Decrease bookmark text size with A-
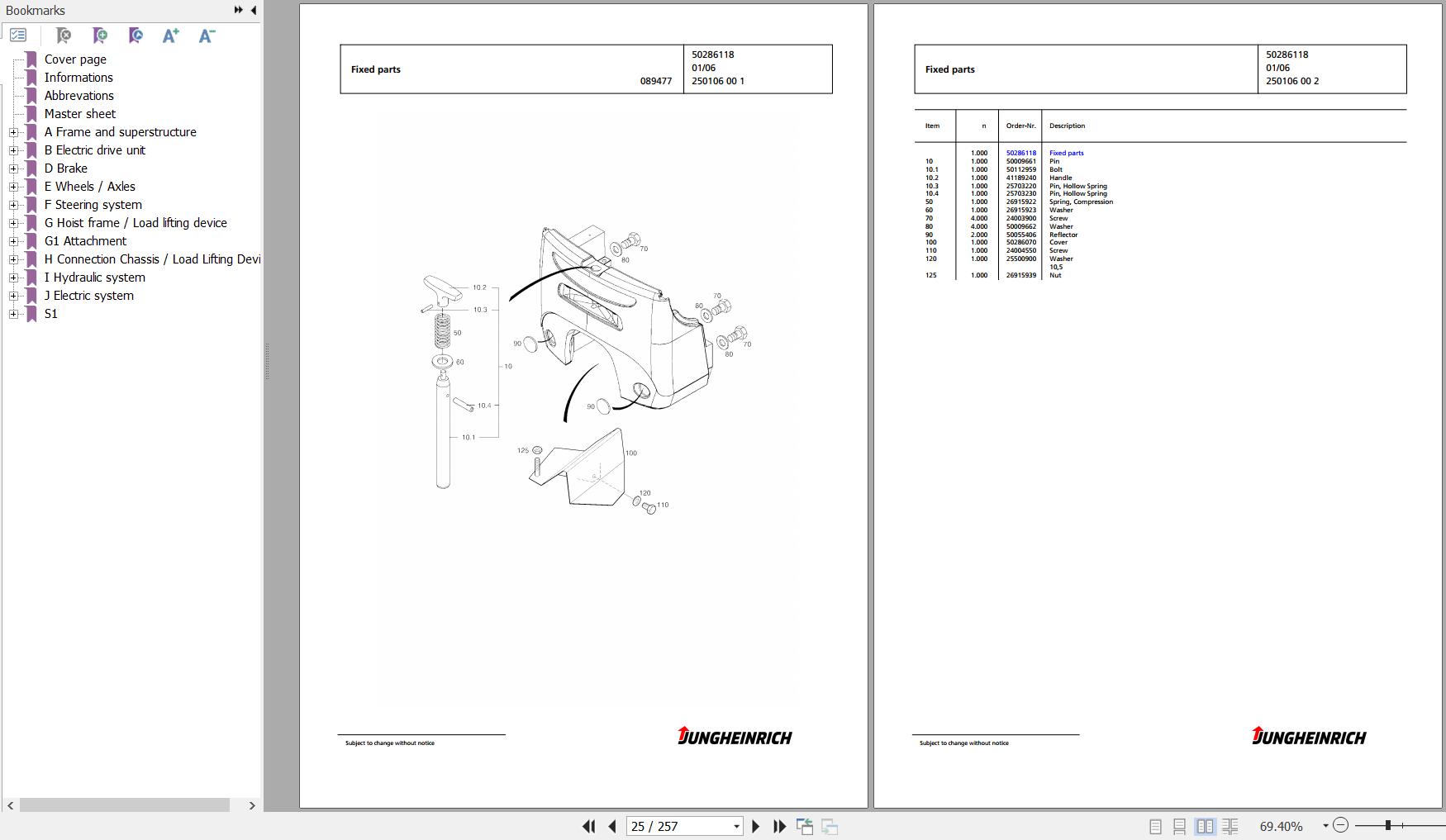Viewport: 1446px width, 840px height. tap(207, 36)
